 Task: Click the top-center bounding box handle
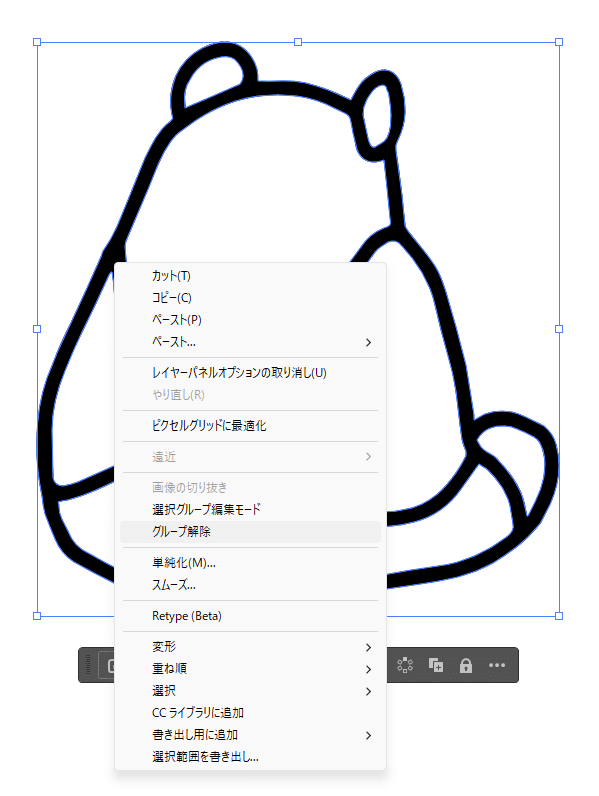pyautogui.click(x=298, y=42)
